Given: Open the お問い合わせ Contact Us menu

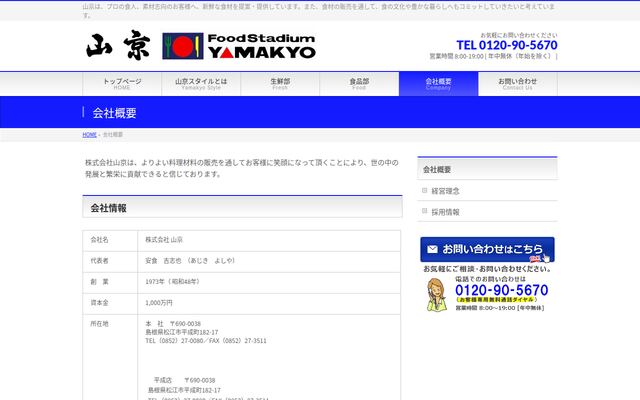Looking at the screenshot, I should tap(518, 84).
